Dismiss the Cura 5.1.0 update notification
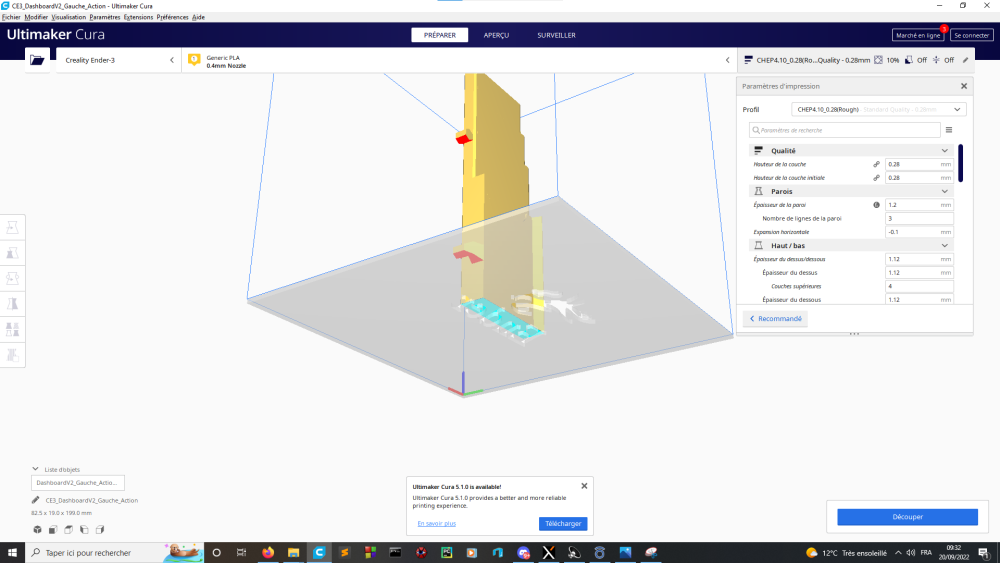Image resolution: width=1000 pixels, height=563 pixels. pos(584,486)
